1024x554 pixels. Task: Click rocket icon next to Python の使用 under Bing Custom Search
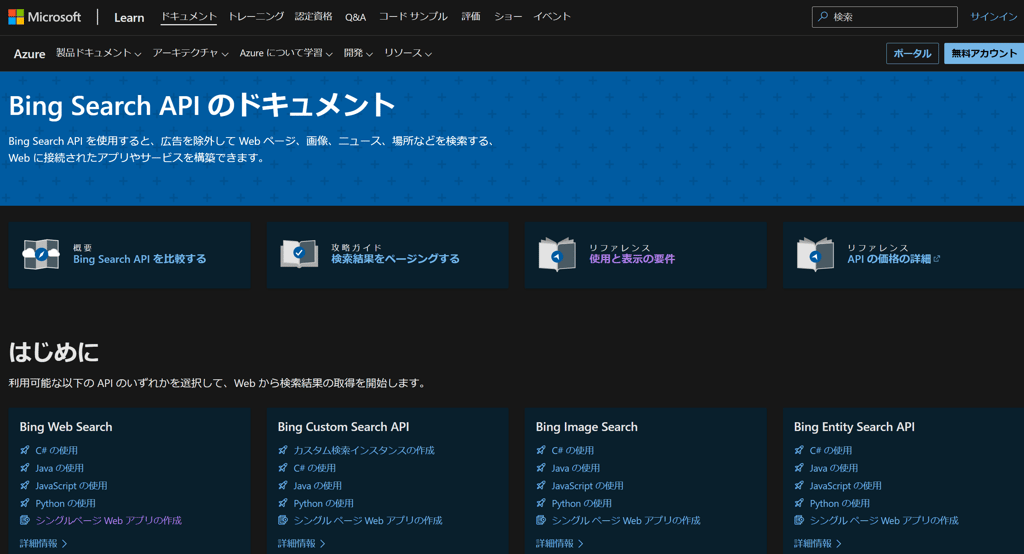[283, 503]
